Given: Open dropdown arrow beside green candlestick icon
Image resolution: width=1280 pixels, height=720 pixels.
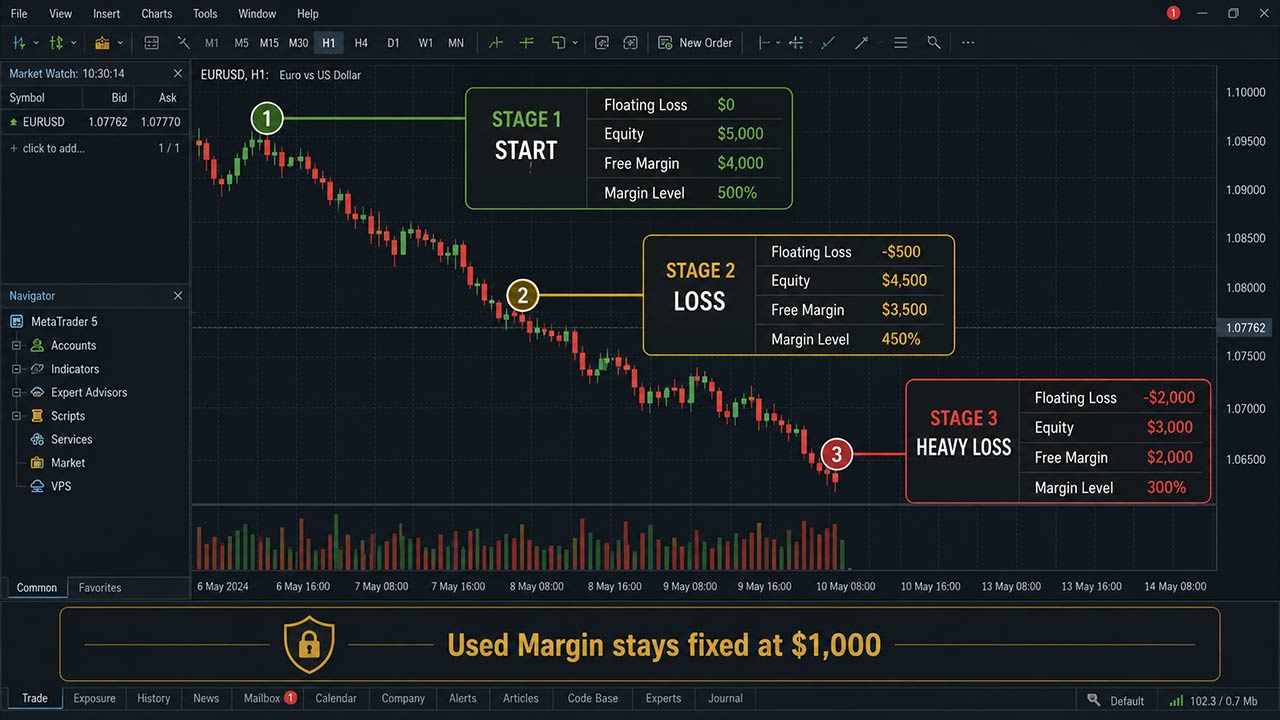Looking at the screenshot, I should click(x=73, y=43).
